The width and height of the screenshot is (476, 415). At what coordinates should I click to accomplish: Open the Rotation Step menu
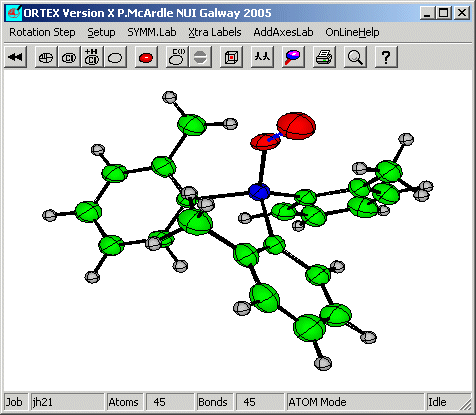[42, 32]
